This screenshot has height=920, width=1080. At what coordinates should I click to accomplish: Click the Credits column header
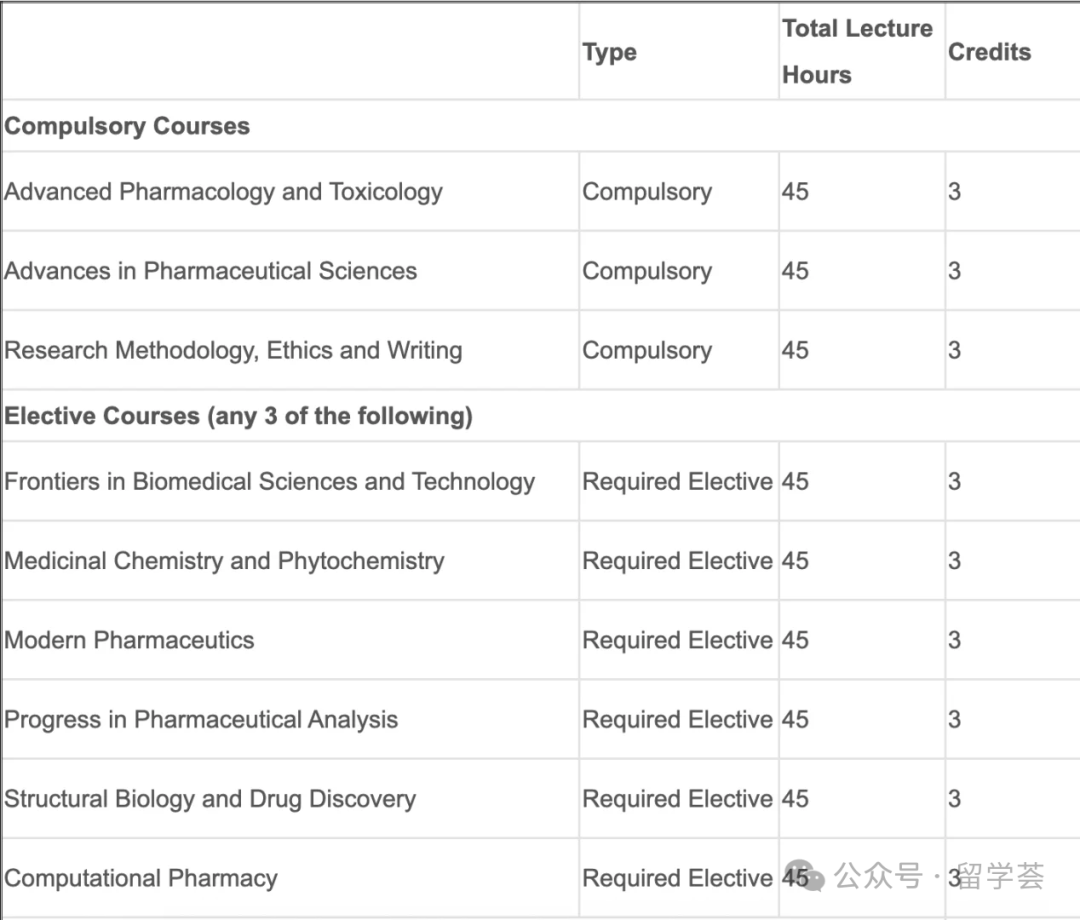[990, 52]
